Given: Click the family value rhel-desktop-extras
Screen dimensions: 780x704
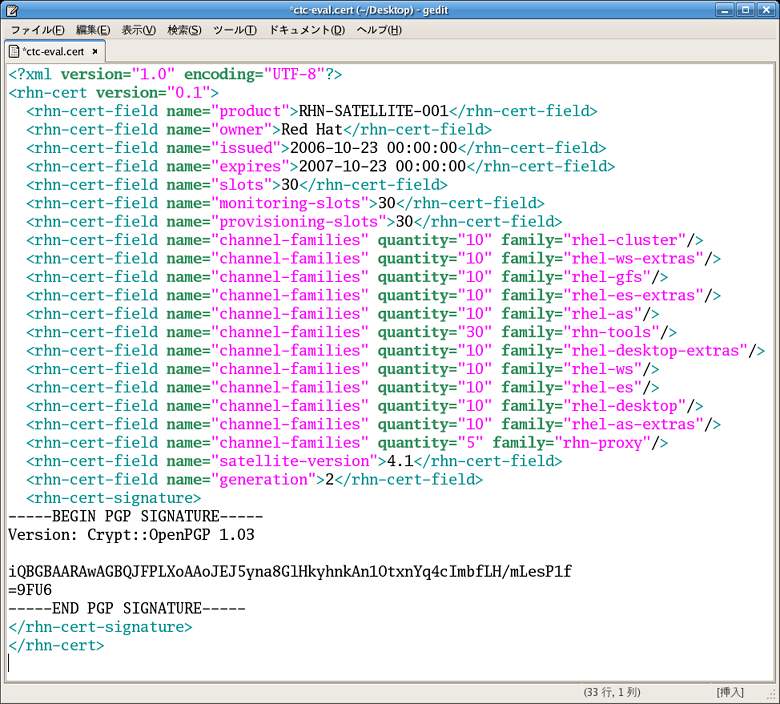Looking at the screenshot, I should coord(655,350).
